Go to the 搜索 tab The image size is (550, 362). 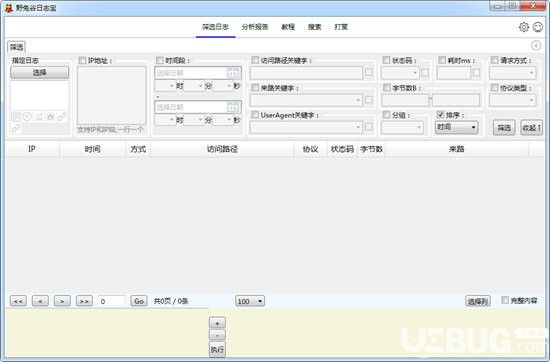click(315, 27)
